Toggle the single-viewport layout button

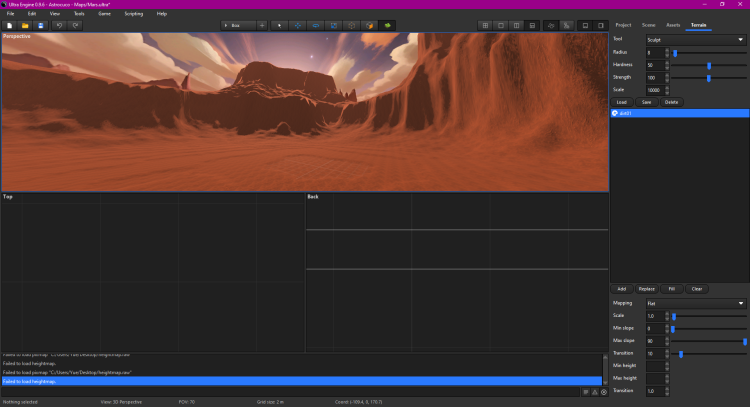click(501, 24)
